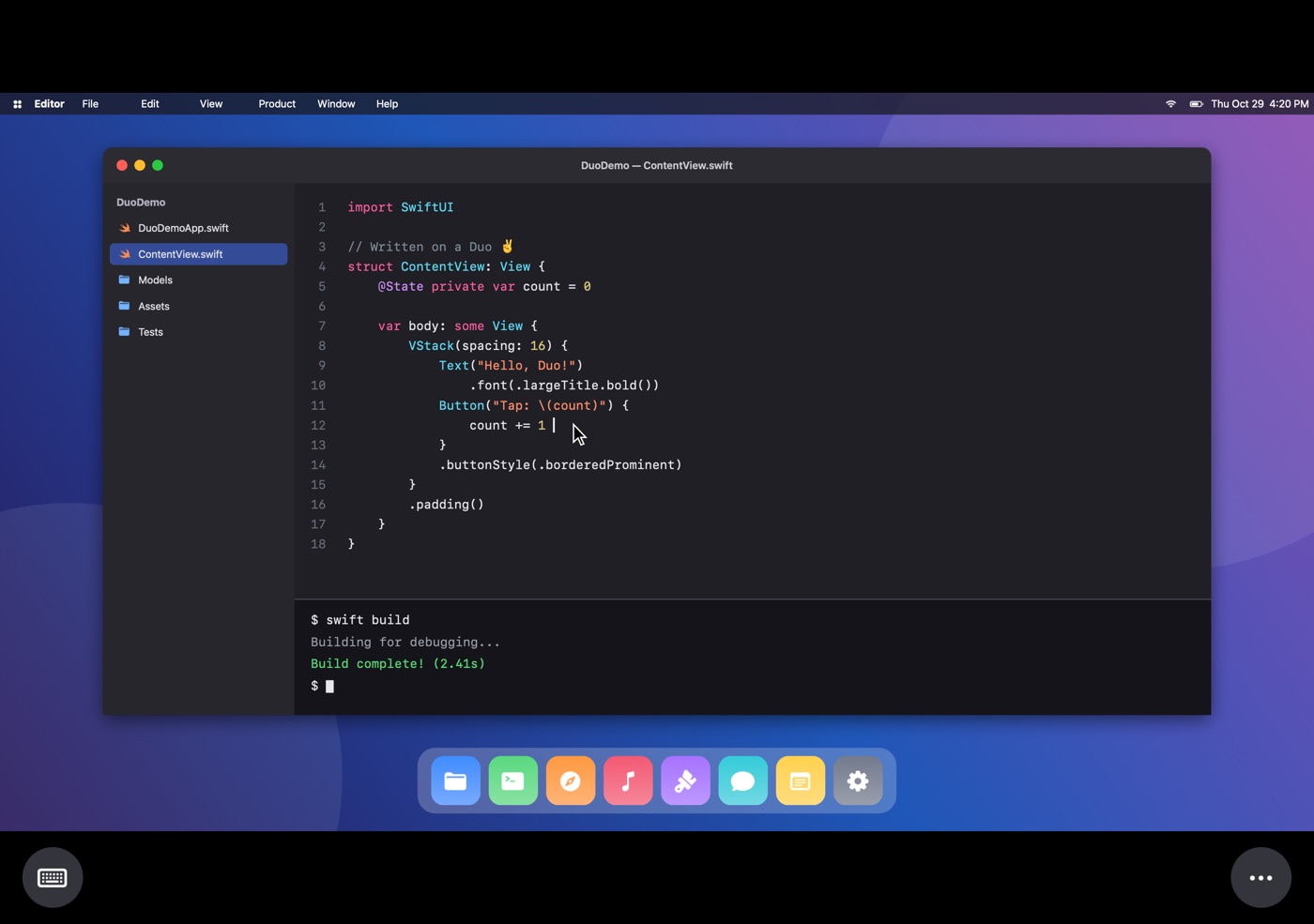The width and height of the screenshot is (1314, 924).
Task: Launch the green Terminal dock icon
Action: coord(512,780)
